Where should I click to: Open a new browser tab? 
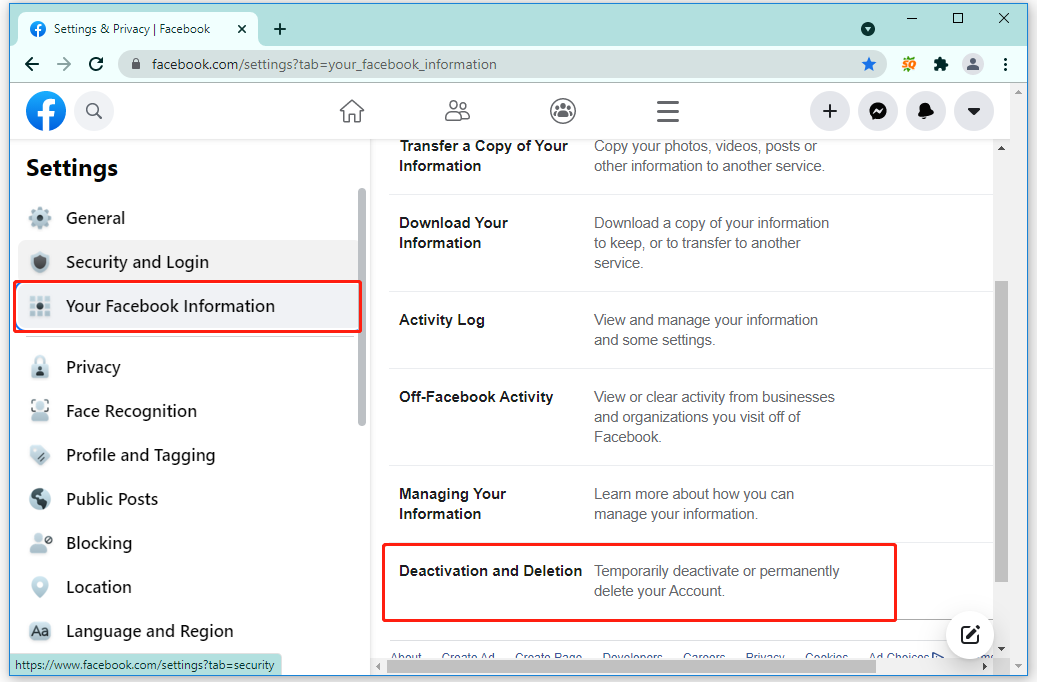280,29
